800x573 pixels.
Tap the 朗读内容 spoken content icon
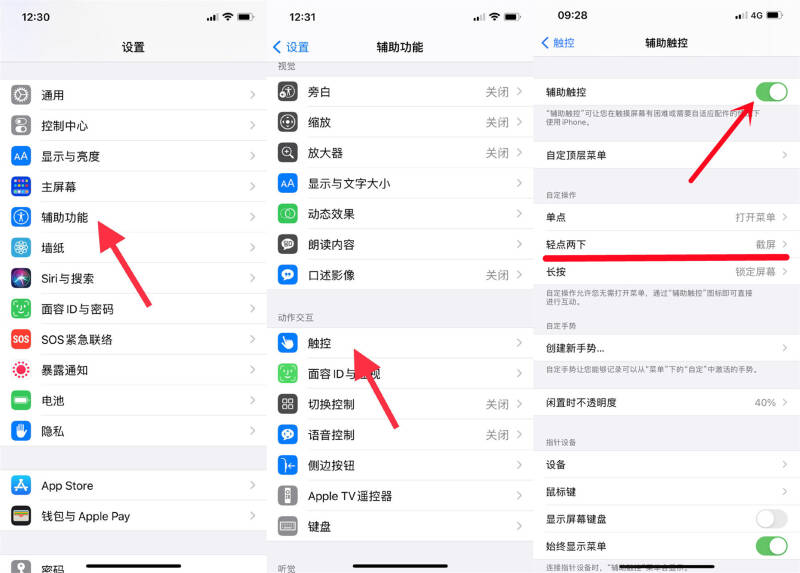pos(288,244)
